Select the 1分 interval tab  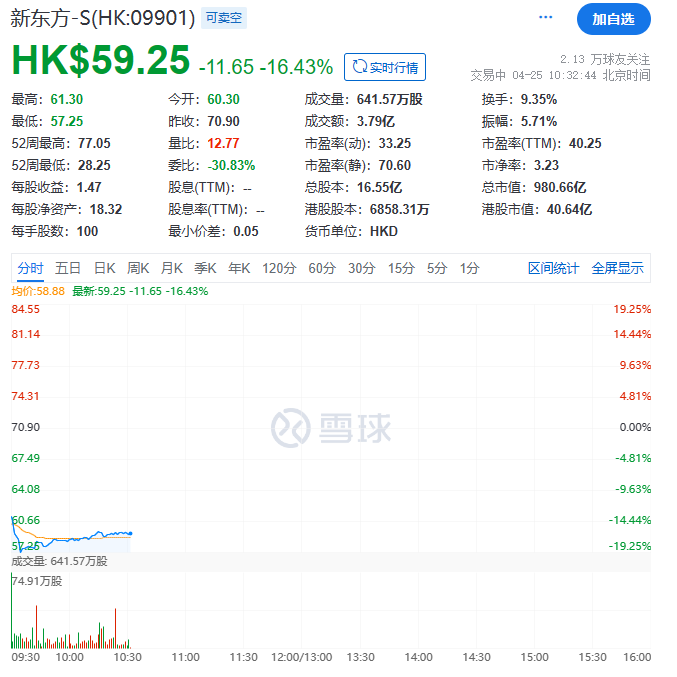coord(469,268)
